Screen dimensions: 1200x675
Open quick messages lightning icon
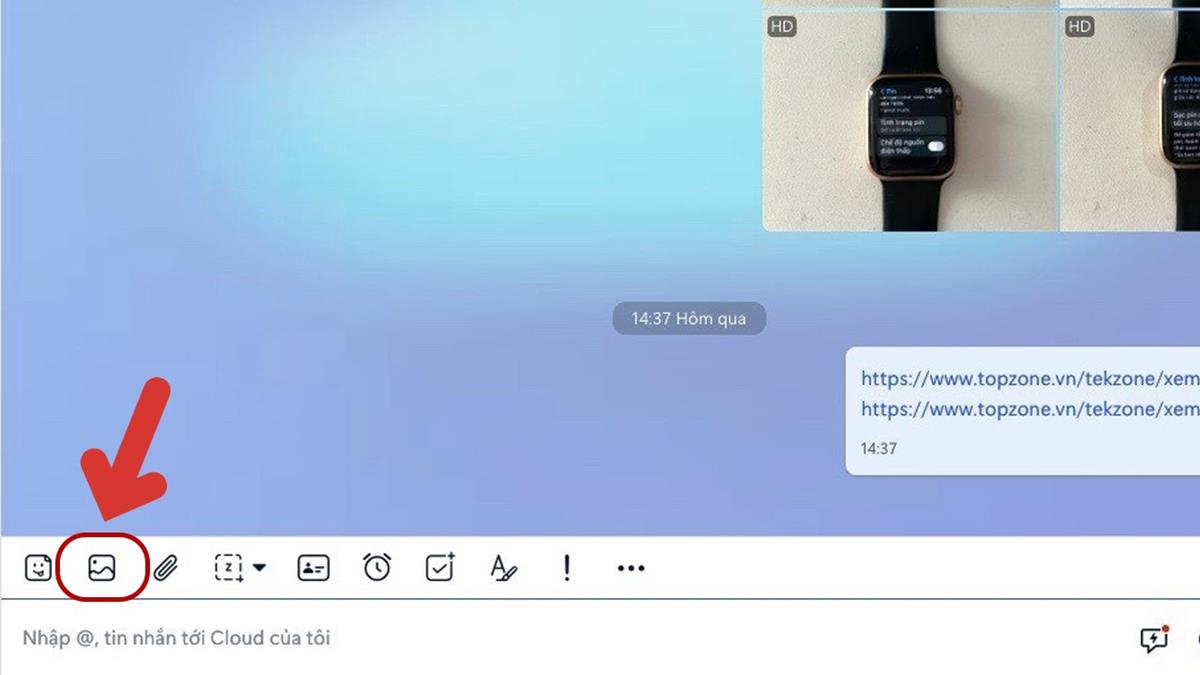tap(1154, 639)
